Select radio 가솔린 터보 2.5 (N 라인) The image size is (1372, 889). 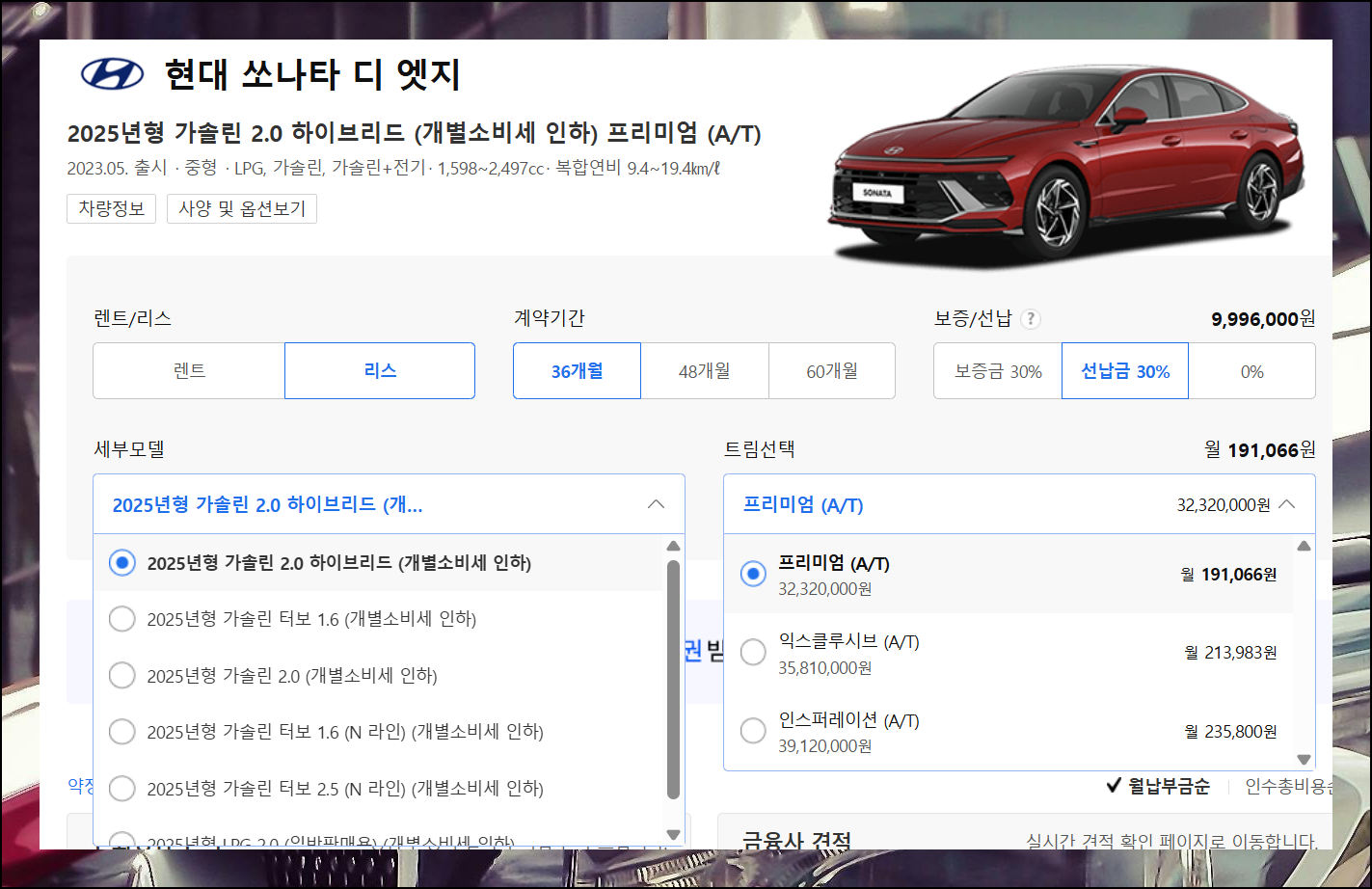[122, 789]
